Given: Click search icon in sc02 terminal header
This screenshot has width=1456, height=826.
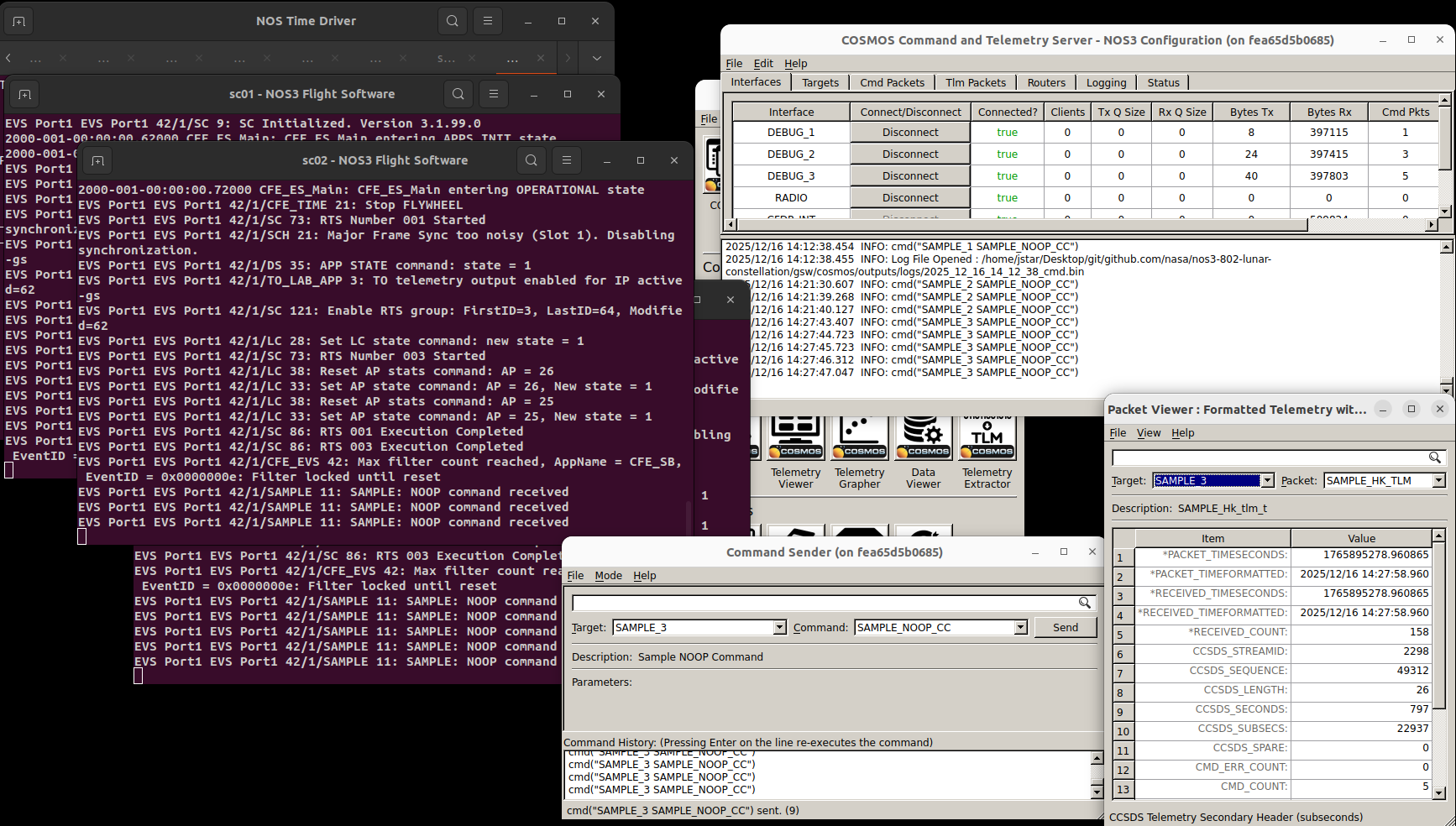Looking at the screenshot, I should coord(532,160).
